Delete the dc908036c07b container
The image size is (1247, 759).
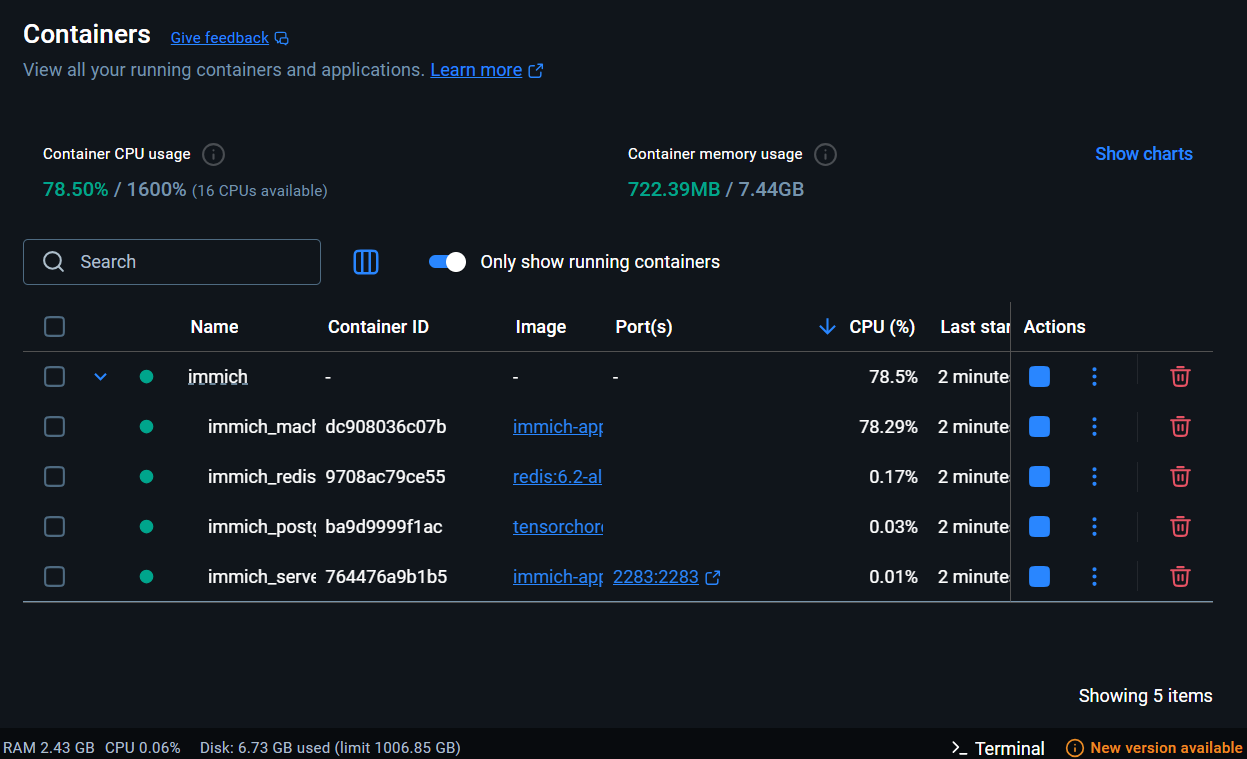(x=1180, y=427)
